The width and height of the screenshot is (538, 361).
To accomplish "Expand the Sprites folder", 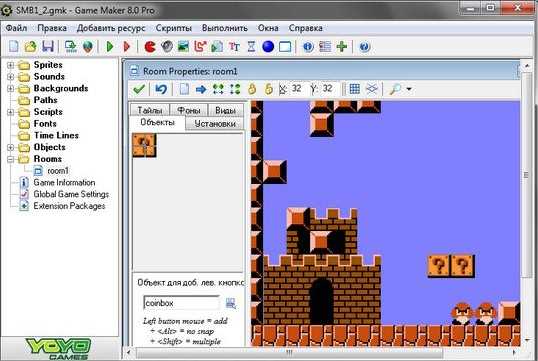I will [x=11, y=65].
